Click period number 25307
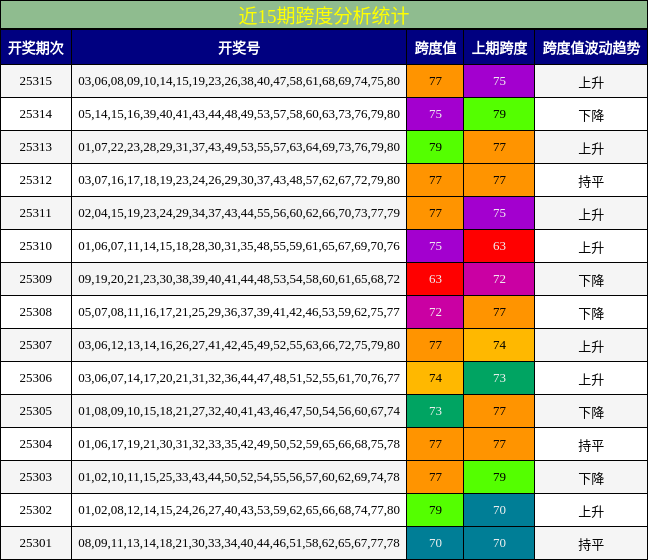Screen dimensions: 648x560 coord(36,345)
